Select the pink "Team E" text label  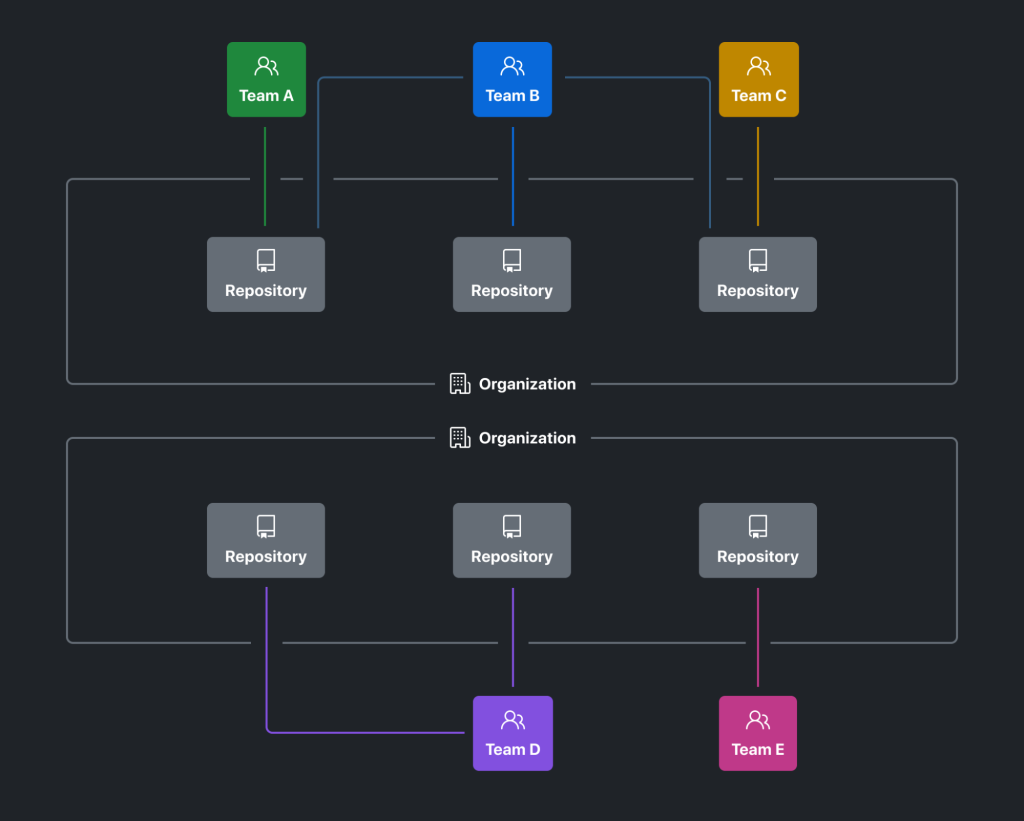(758, 749)
